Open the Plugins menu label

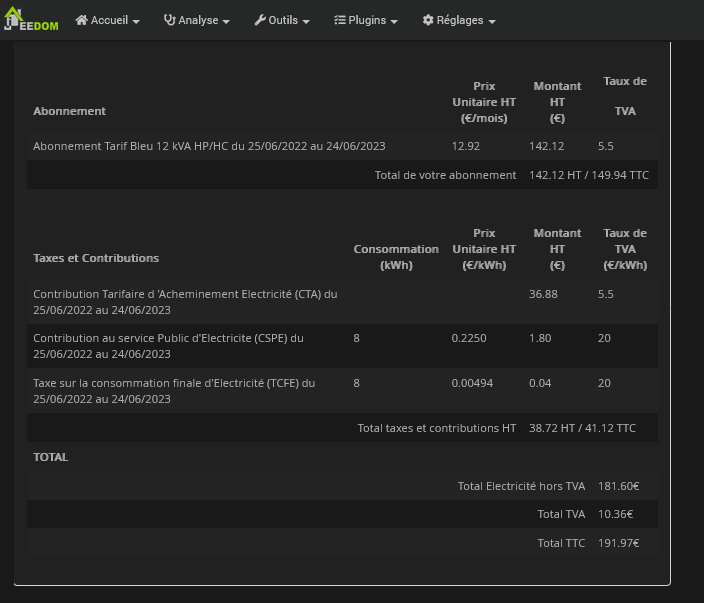coord(367,20)
